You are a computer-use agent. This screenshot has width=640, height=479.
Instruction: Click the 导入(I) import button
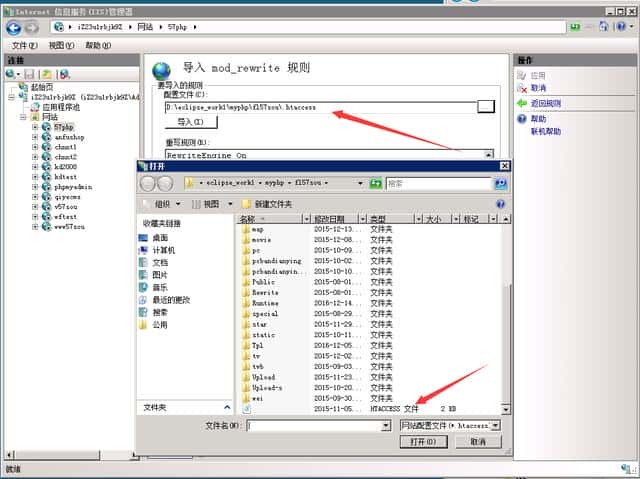point(191,122)
